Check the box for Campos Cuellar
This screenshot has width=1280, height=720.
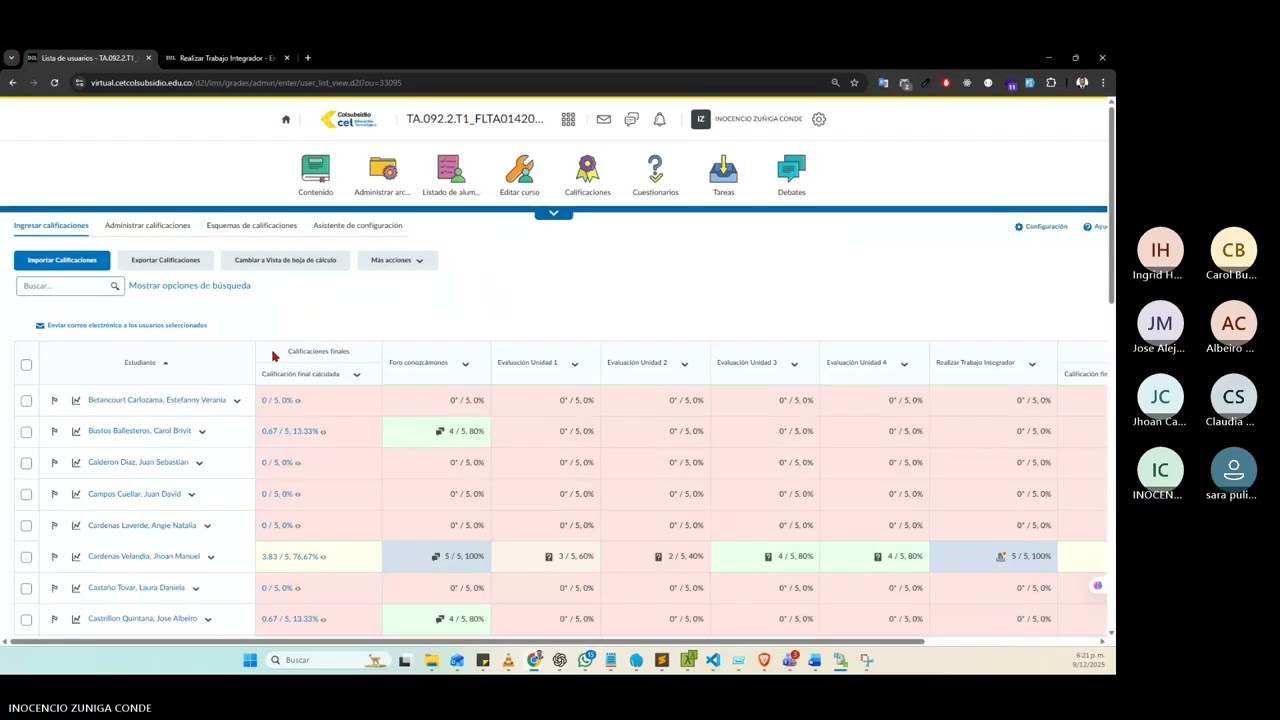(26, 494)
